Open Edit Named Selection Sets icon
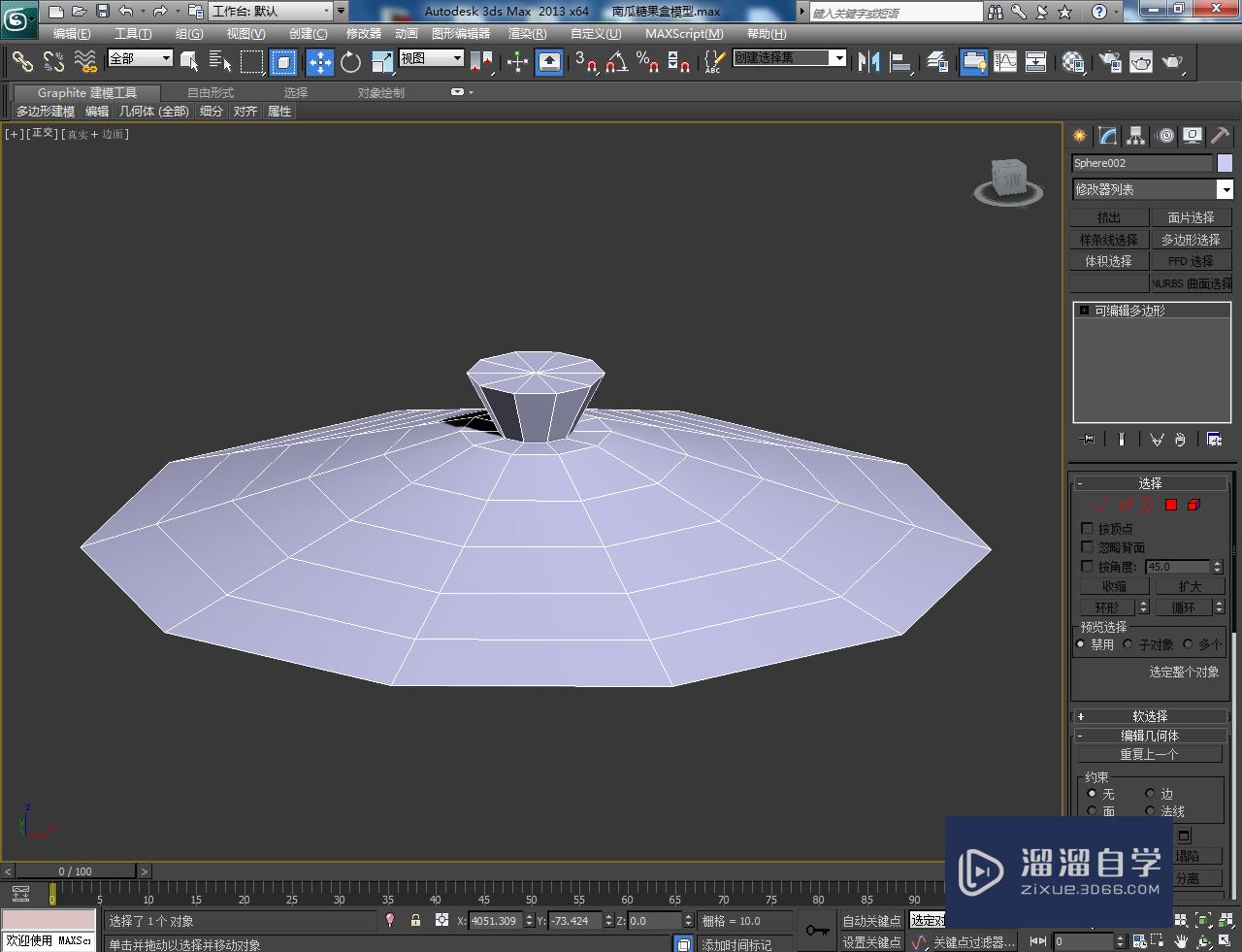 click(x=713, y=62)
